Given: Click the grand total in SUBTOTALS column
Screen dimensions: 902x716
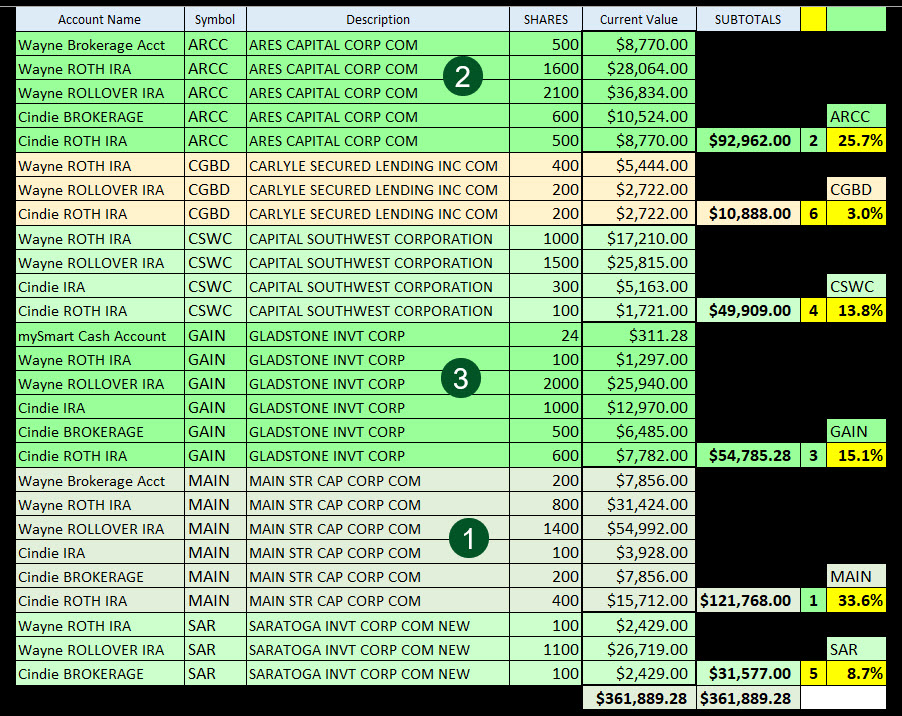Looking at the screenshot, I should tap(748, 698).
